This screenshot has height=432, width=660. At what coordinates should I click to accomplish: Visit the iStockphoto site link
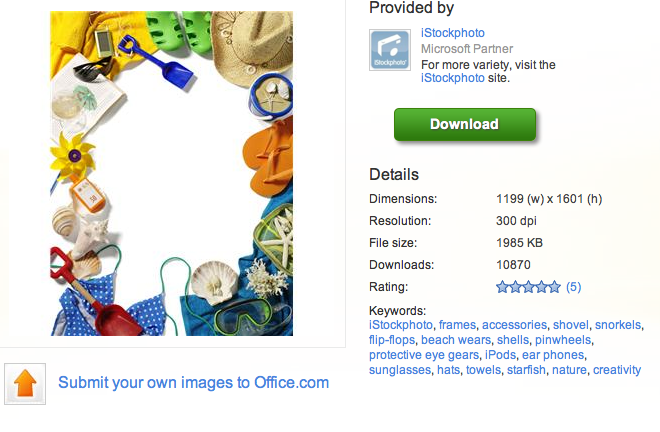(x=452, y=78)
